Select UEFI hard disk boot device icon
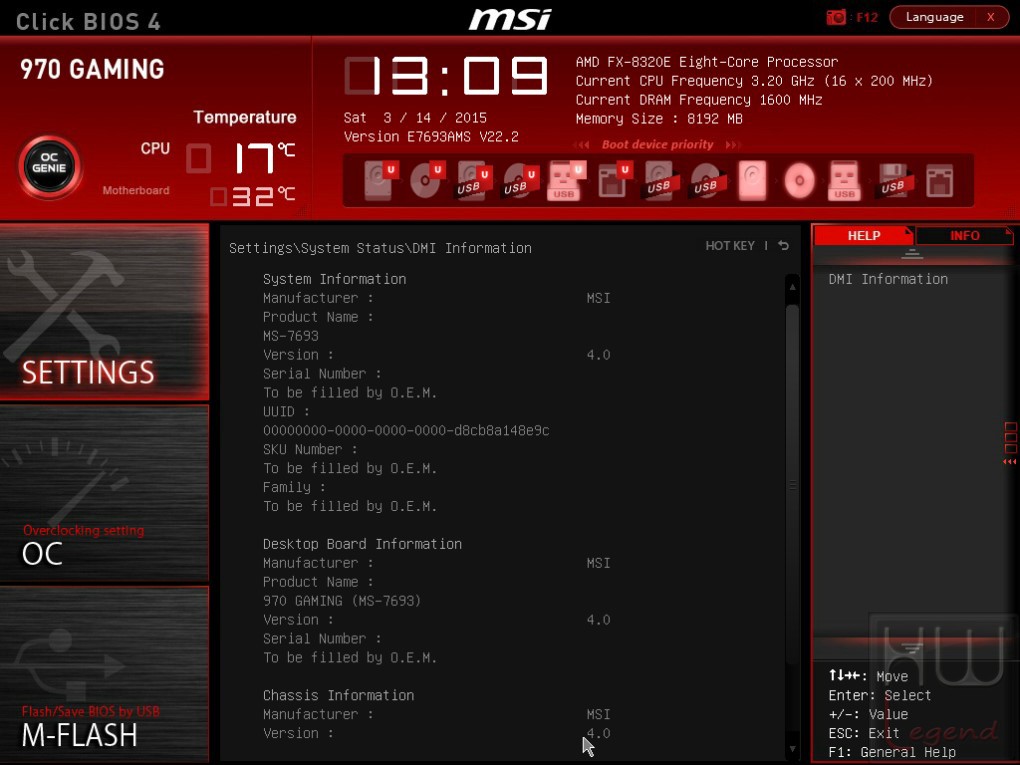Viewport: 1020px width, 765px height. (380, 180)
